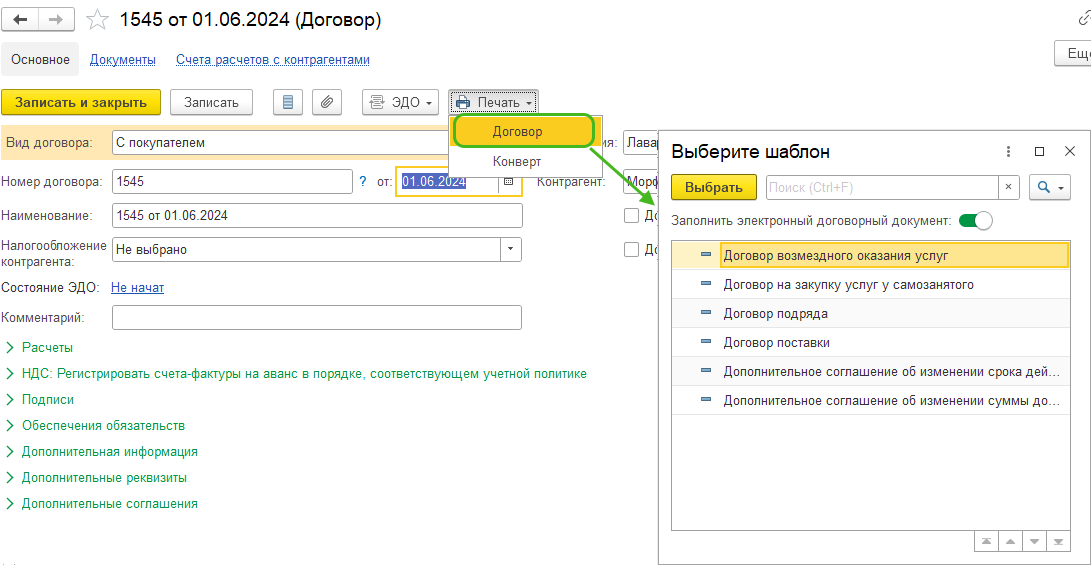Click the question mark next to contract number
The image size is (1091, 565).
363,181
